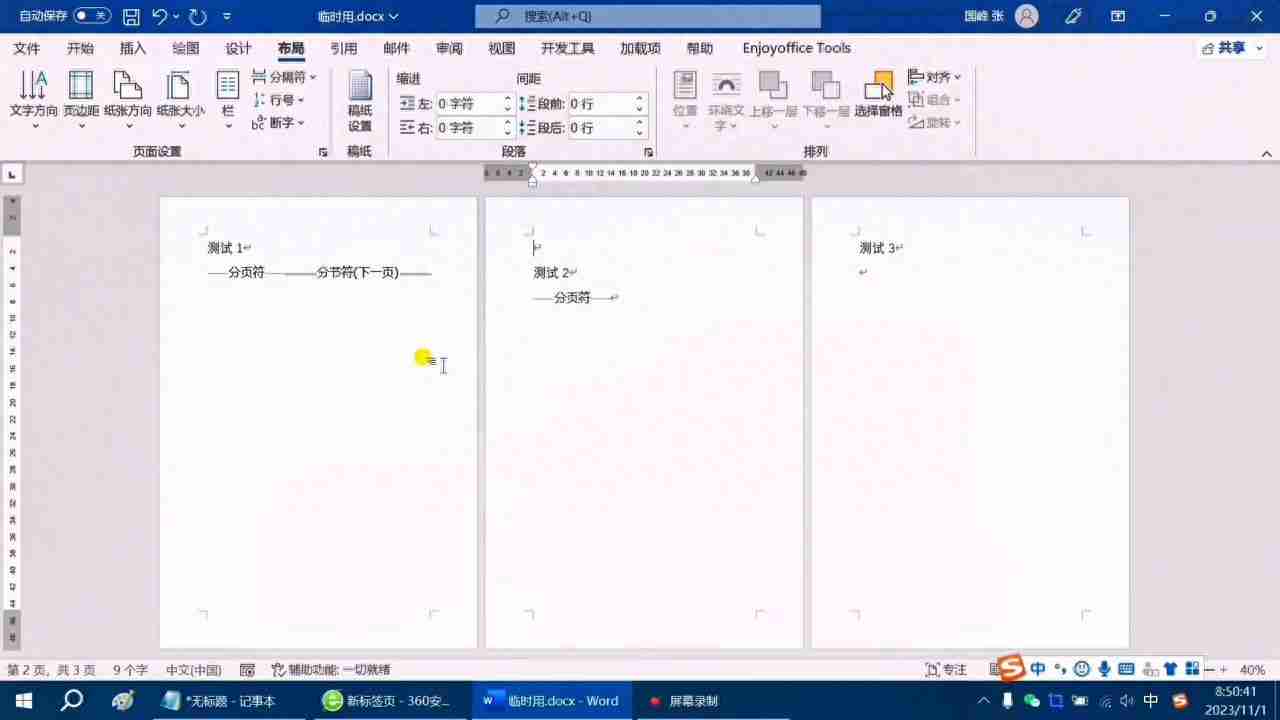1280x720 pixels.
Task: Adjust the 段前 spacing spinner arrows
Action: 640,104
